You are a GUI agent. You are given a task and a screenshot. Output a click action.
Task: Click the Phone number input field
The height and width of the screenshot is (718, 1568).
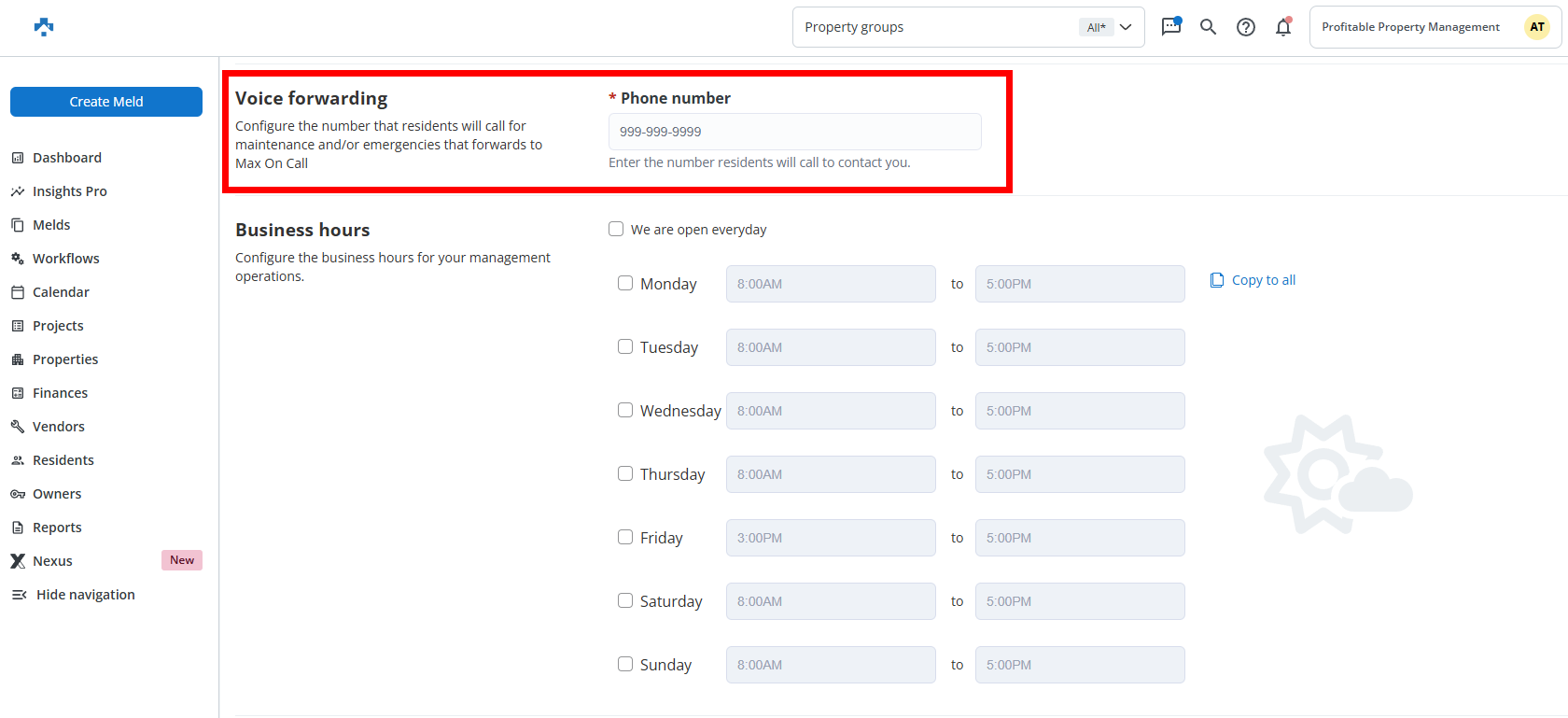(794, 132)
